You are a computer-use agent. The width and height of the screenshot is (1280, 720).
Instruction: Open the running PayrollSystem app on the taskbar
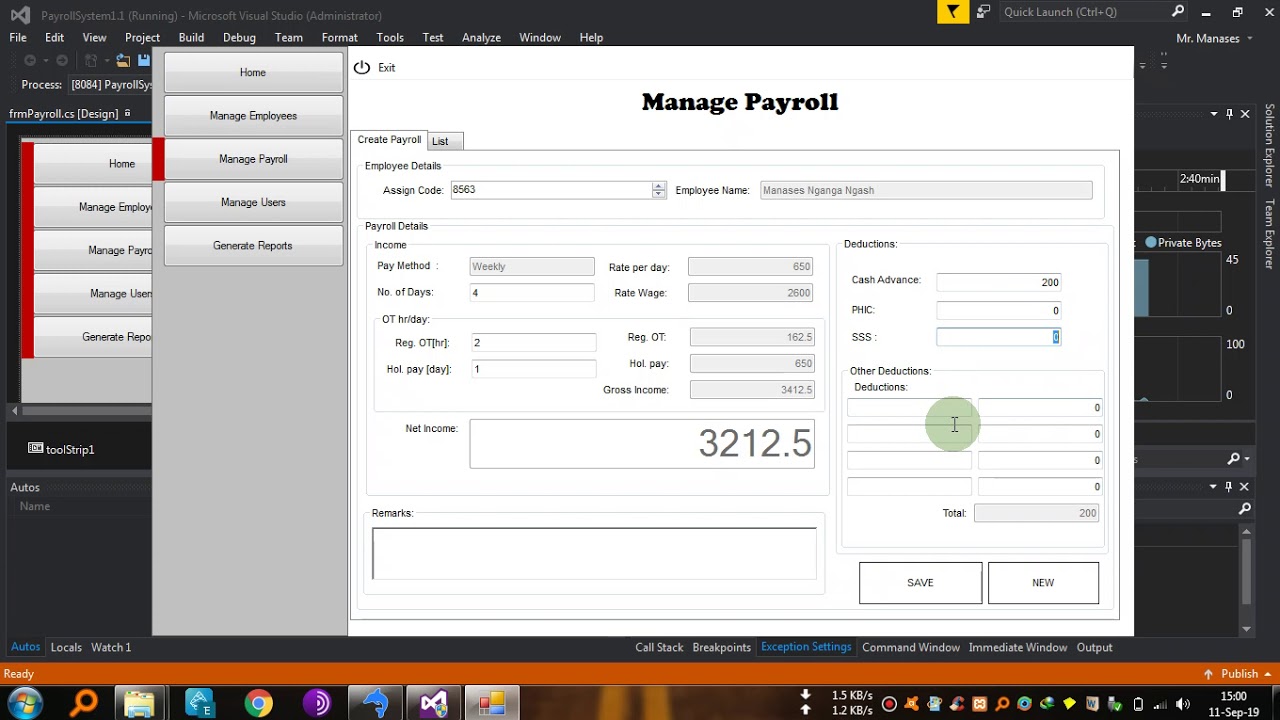pyautogui.click(x=491, y=703)
